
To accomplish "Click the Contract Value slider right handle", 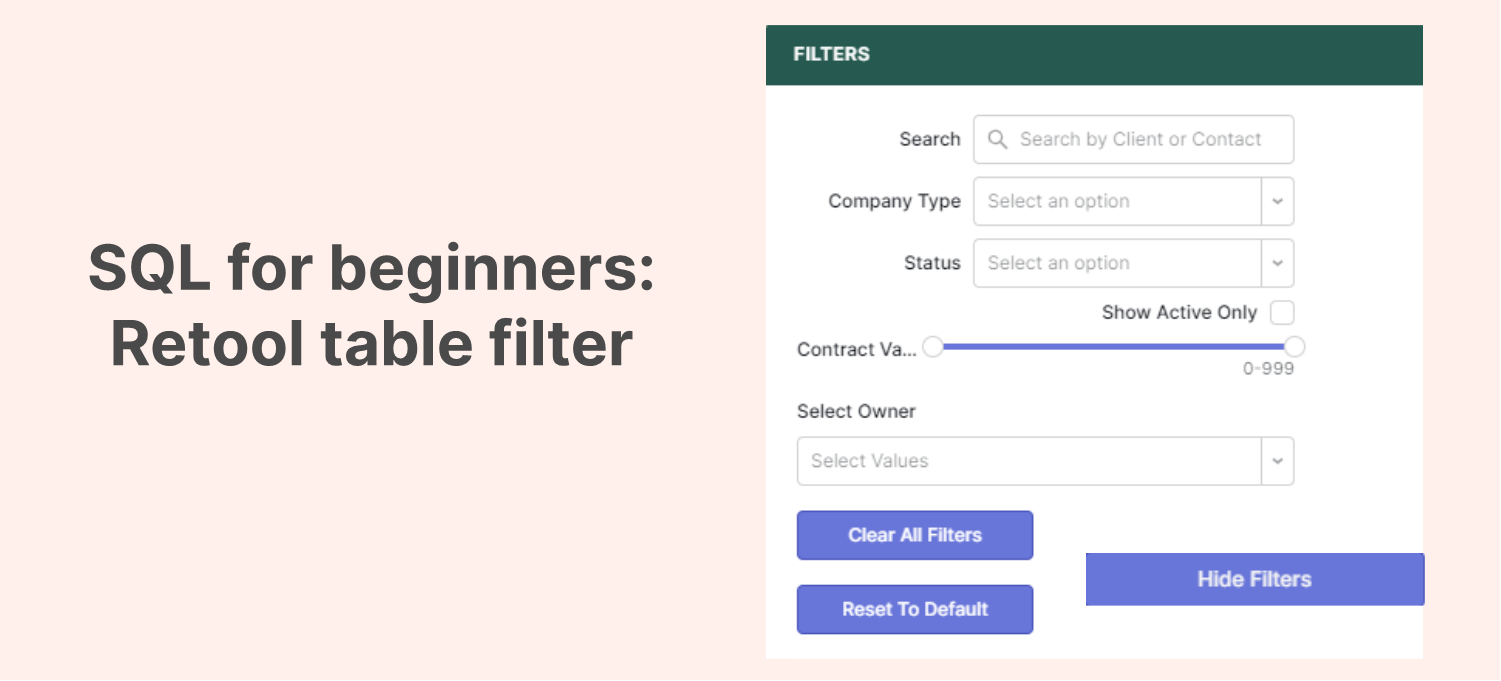I will [1295, 346].
